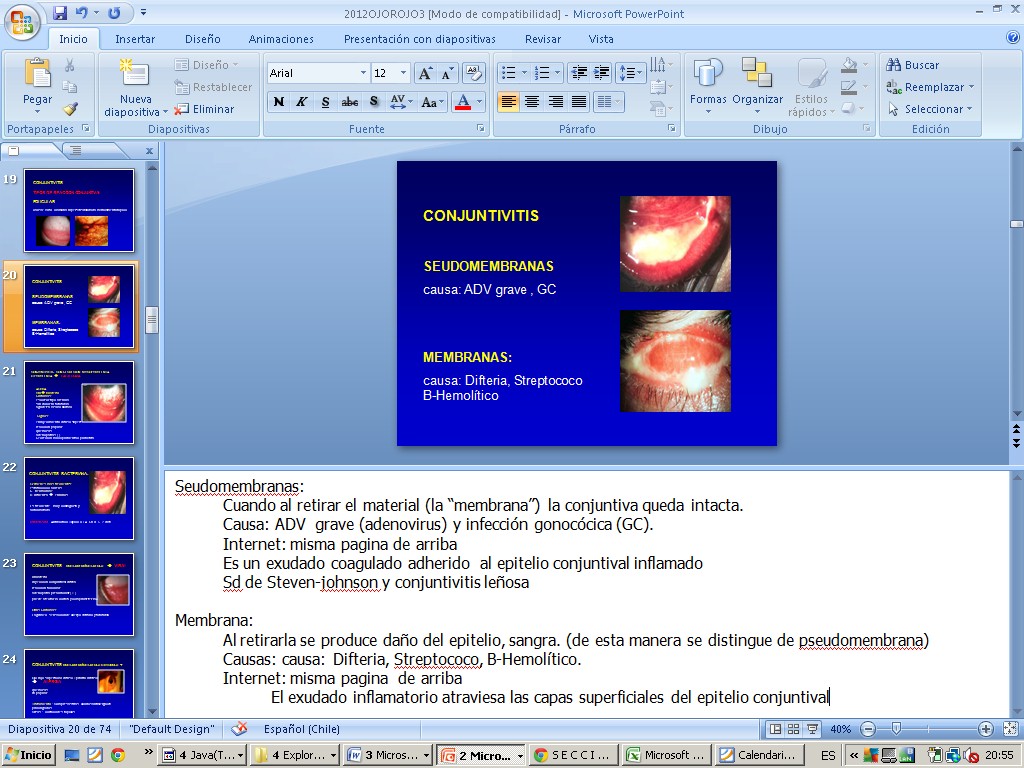
Task: Toggle bold formatting (N)
Action: coord(279,102)
